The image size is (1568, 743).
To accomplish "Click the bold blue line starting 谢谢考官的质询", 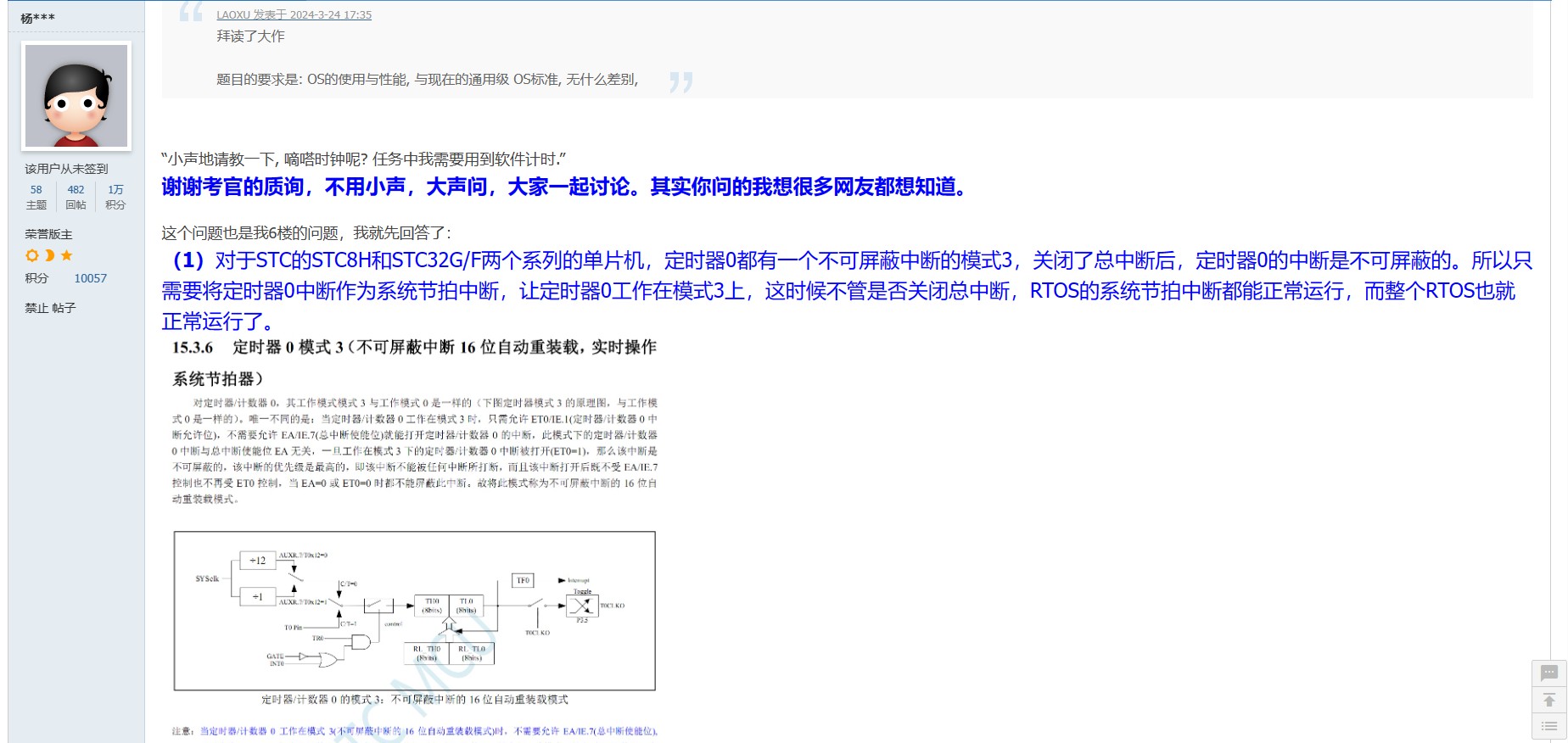I will pos(563,187).
